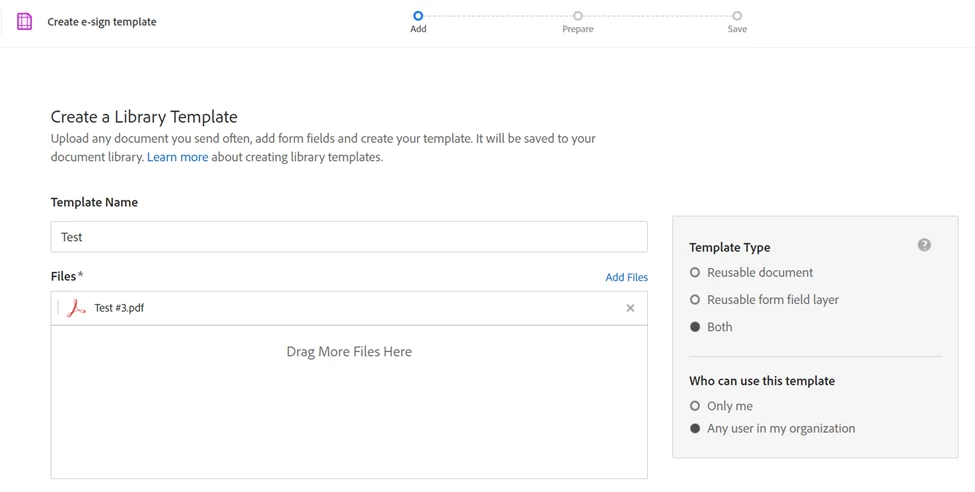
Task: Grab the drag handle beside Test #3.pdf
Action: point(58,308)
